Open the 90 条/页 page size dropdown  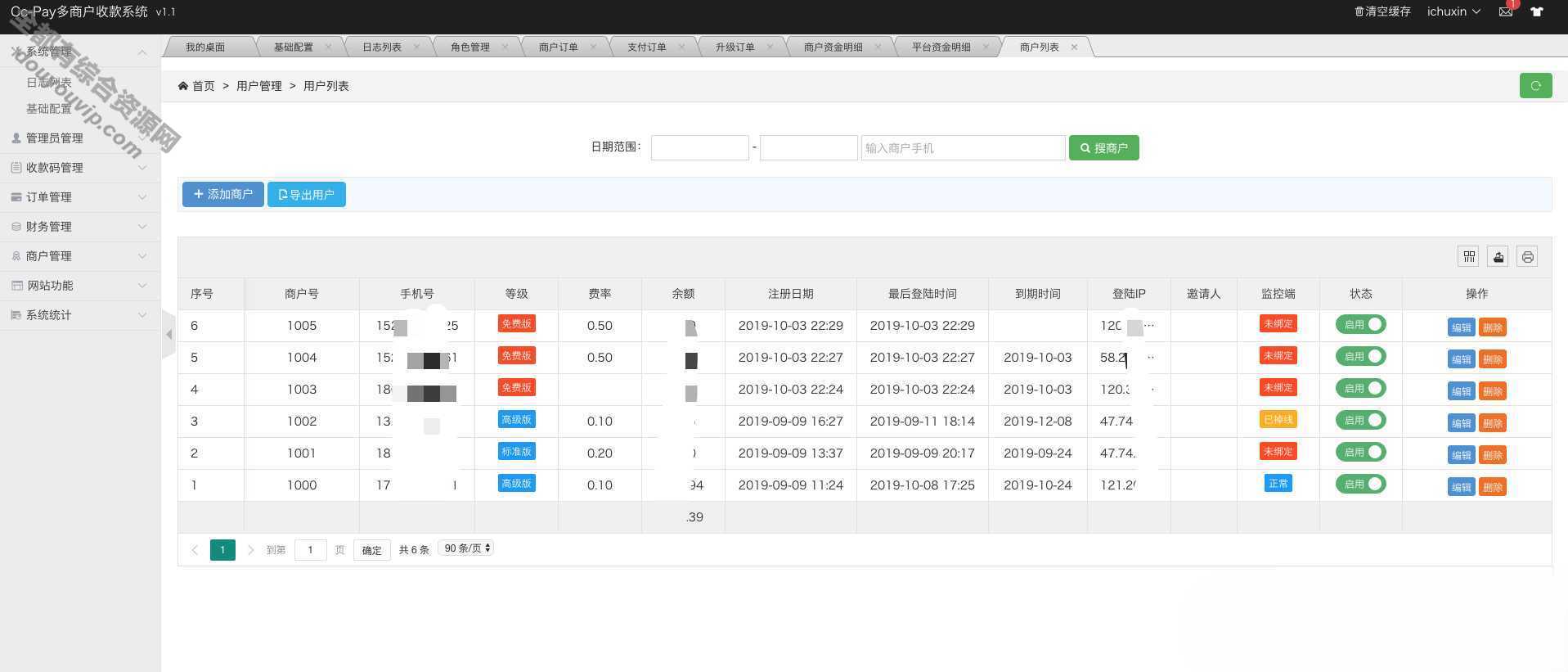coord(466,548)
